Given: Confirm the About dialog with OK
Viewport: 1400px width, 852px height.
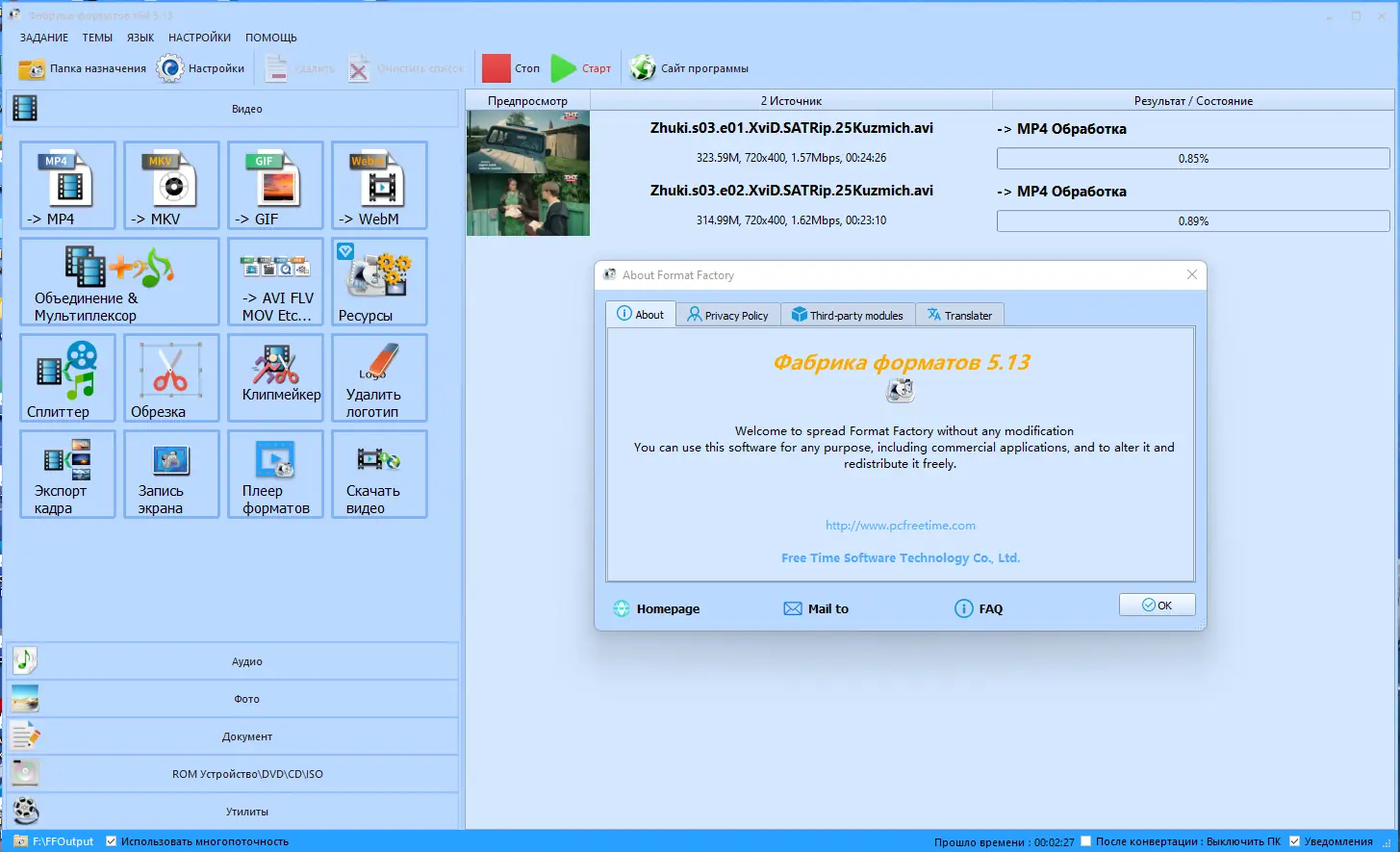Looking at the screenshot, I should pyautogui.click(x=1157, y=605).
